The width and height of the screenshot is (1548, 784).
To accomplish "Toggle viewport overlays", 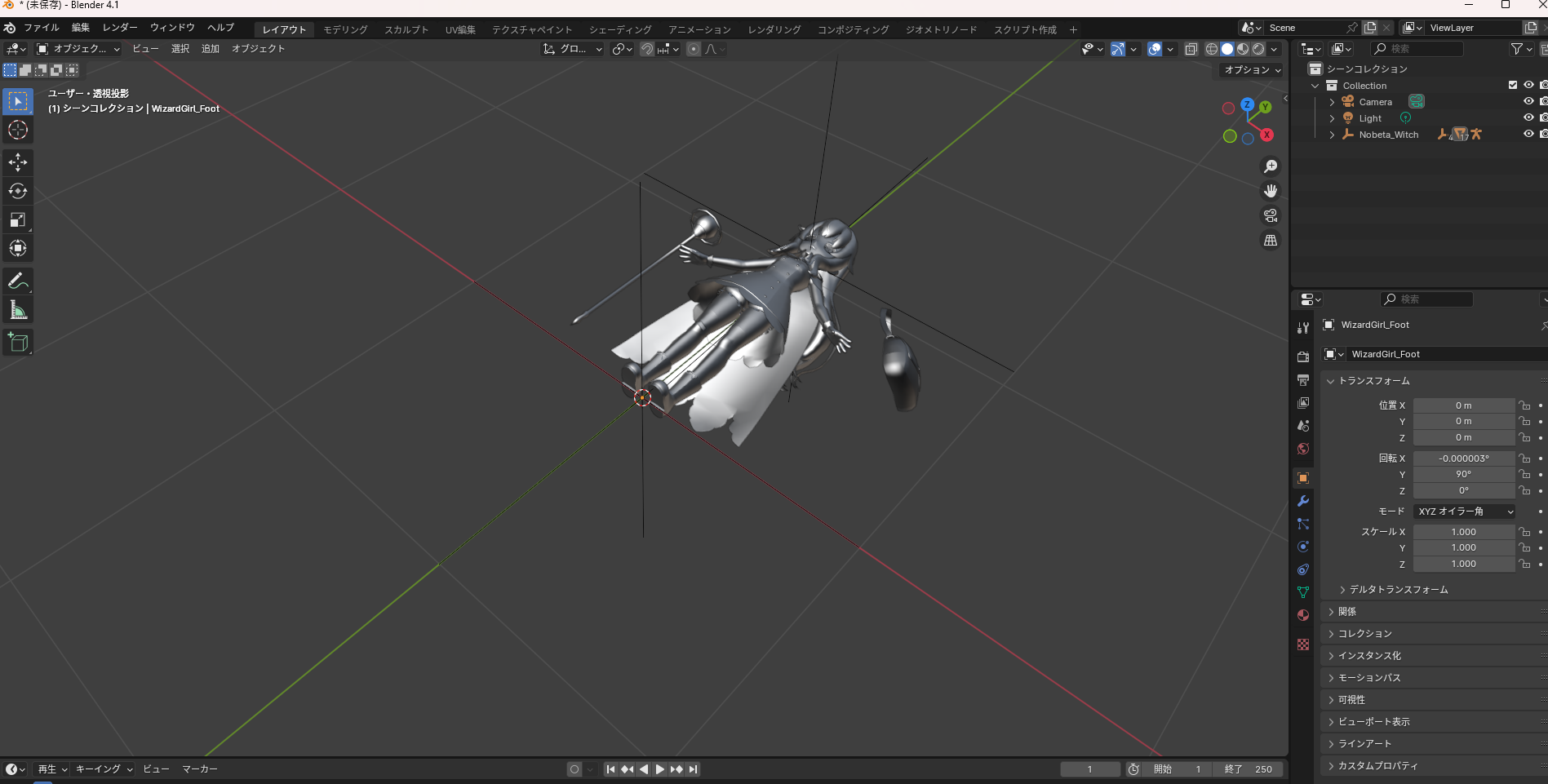I will pyautogui.click(x=1155, y=49).
